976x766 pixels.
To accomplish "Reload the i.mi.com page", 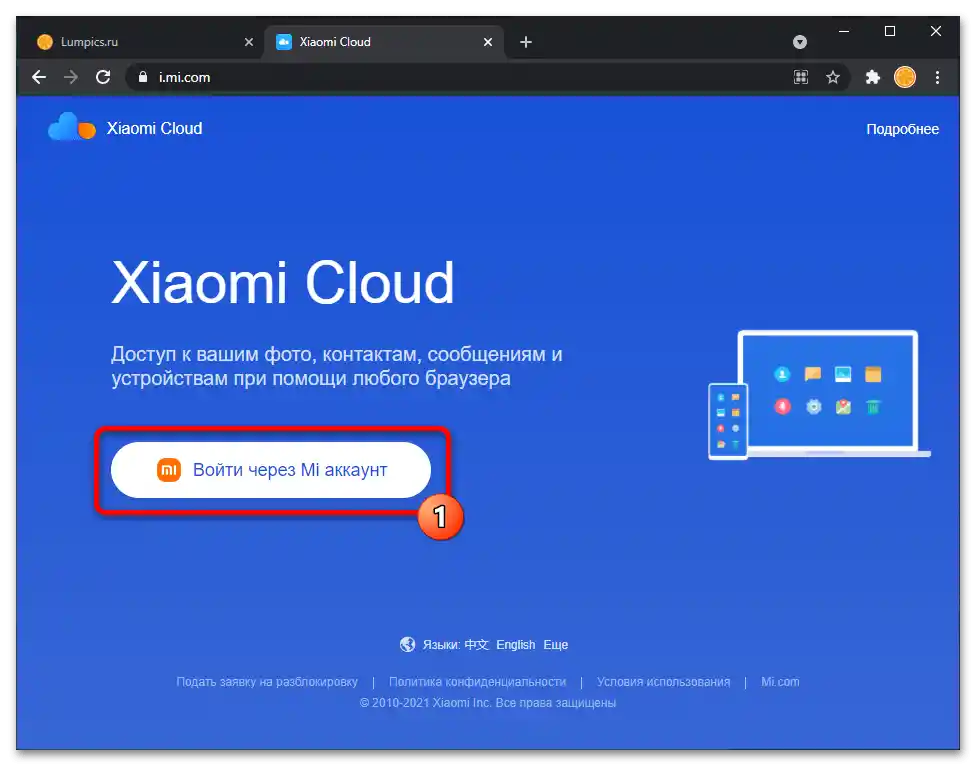I will [x=103, y=77].
